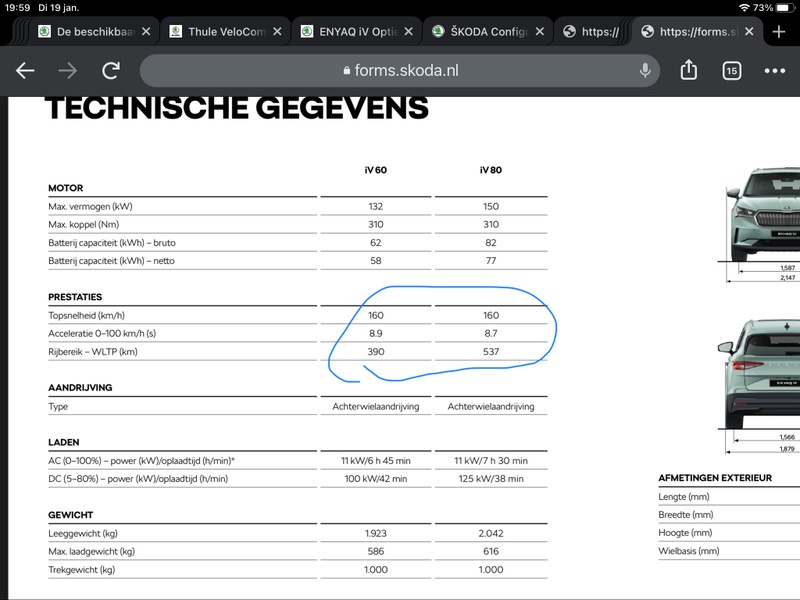Click the iV 80 column header

[490, 170]
